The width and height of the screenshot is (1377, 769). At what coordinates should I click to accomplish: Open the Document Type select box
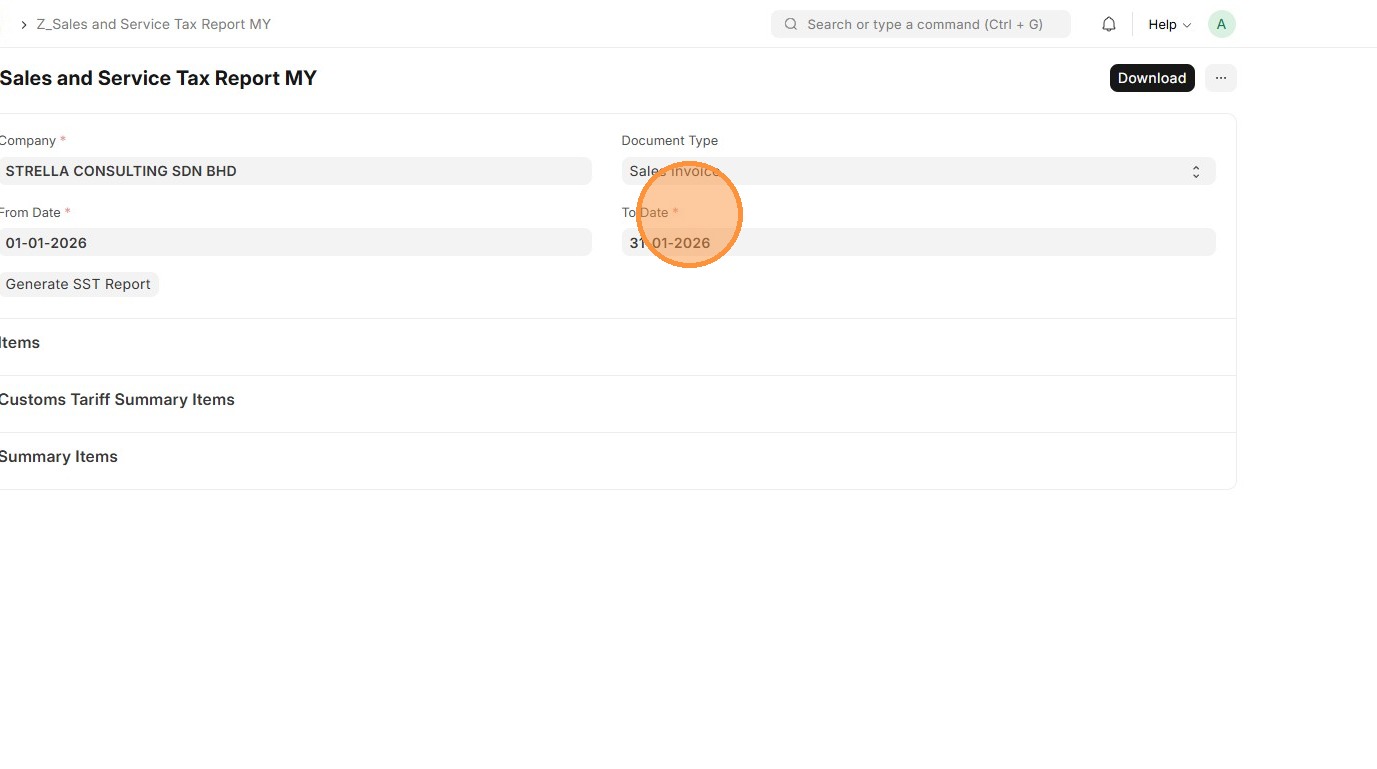918,171
